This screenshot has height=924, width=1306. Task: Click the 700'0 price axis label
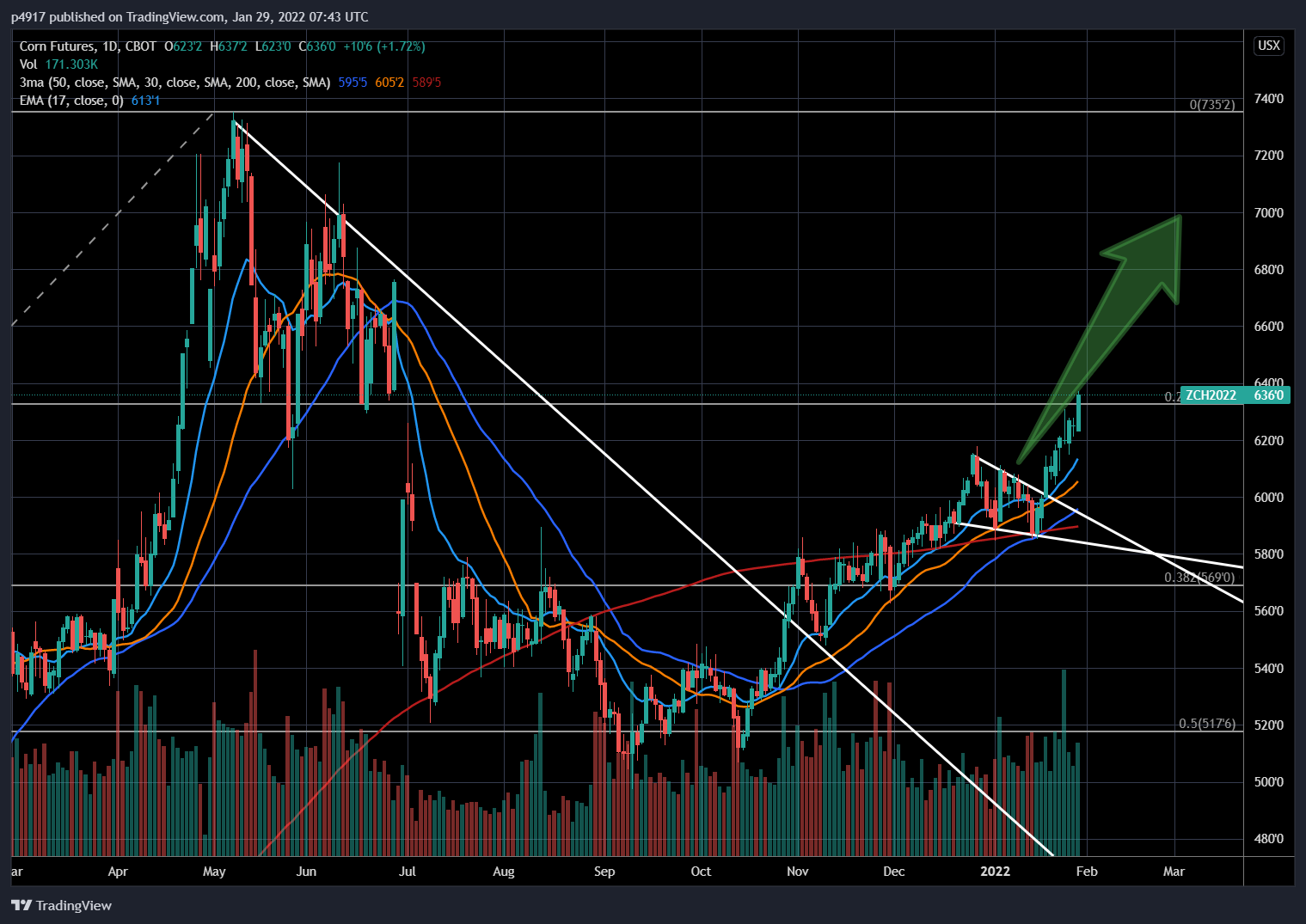[x=1269, y=212]
